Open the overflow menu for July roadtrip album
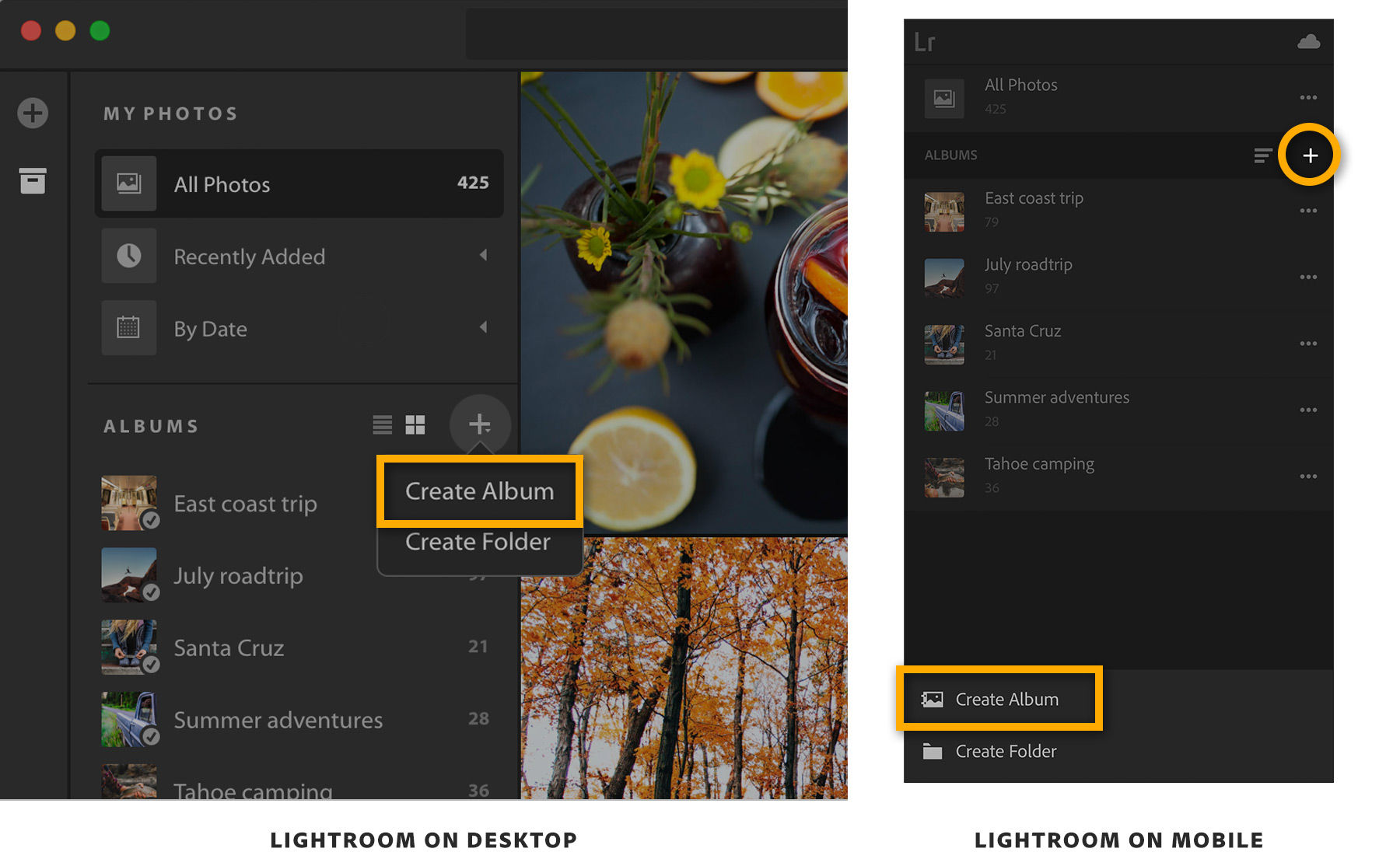 1309,277
